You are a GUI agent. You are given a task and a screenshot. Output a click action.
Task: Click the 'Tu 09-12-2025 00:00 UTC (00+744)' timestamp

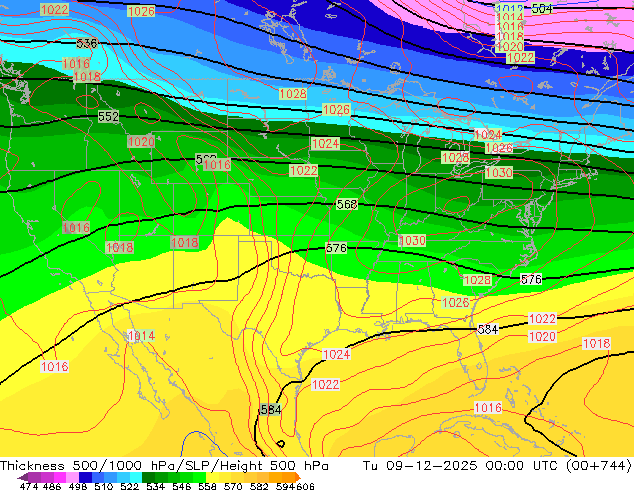[x=497, y=466]
